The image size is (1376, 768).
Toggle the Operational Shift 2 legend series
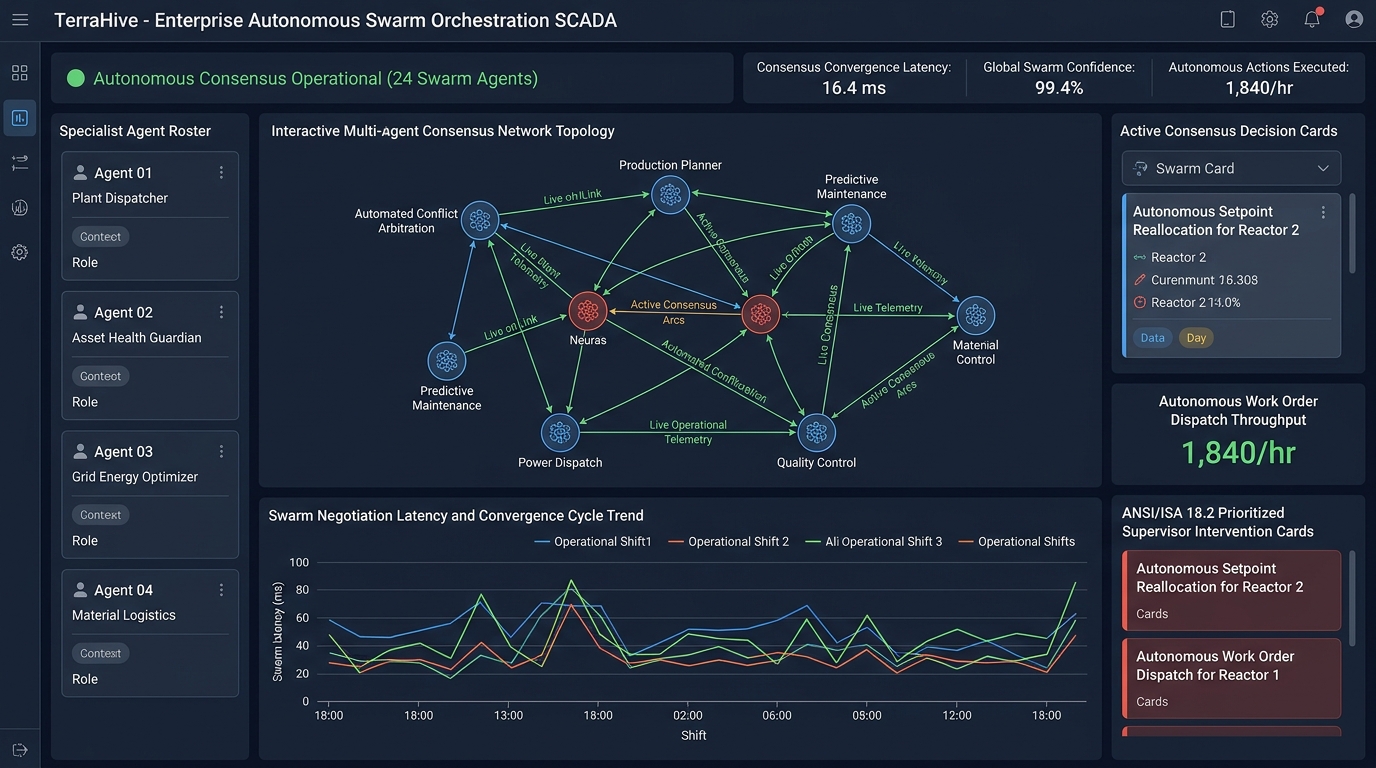point(728,542)
